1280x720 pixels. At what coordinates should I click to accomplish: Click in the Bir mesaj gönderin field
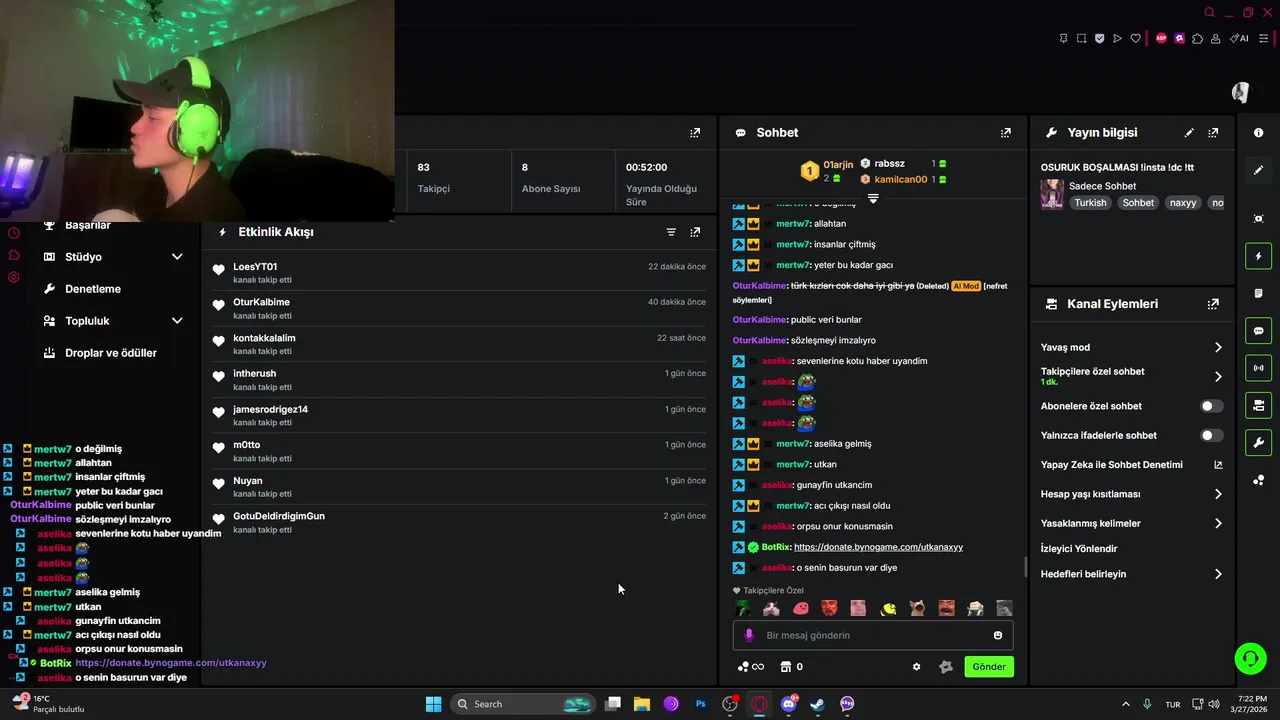click(873, 635)
